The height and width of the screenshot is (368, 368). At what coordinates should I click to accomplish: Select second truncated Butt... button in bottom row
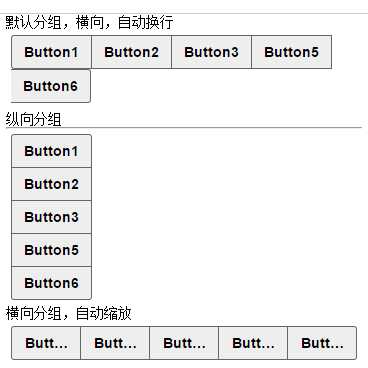[x=115, y=343]
